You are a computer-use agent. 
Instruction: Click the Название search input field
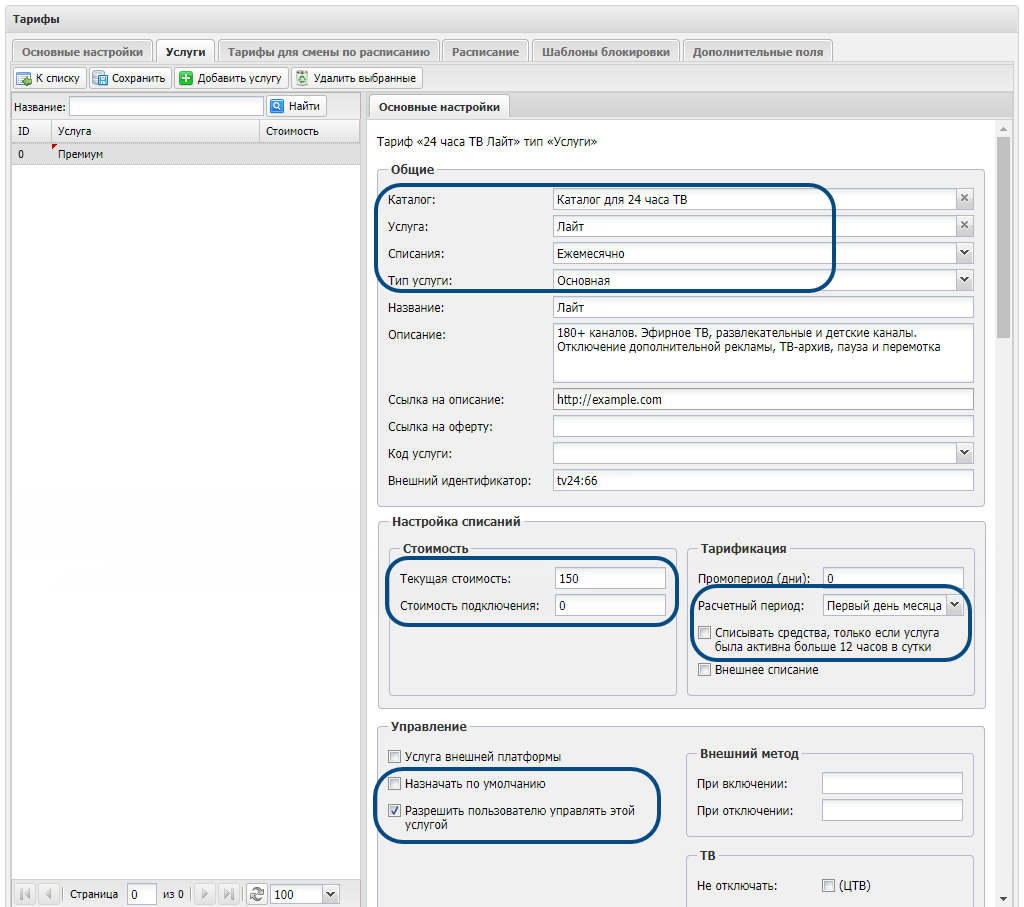point(166,106)
